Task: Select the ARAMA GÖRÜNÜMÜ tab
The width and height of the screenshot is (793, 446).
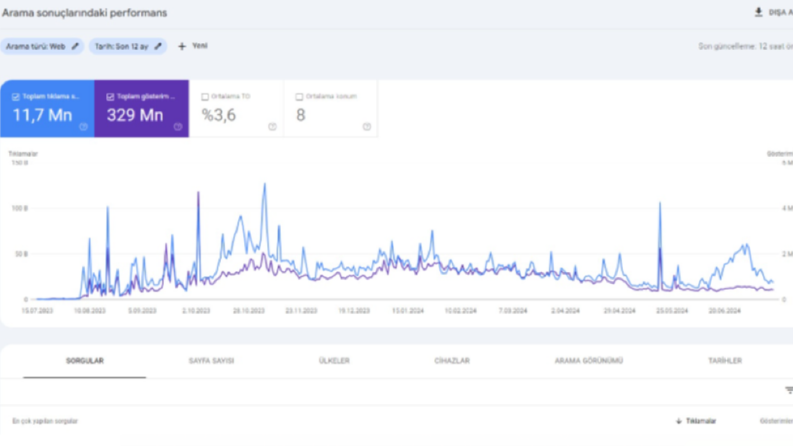Action: coord(589,361)
